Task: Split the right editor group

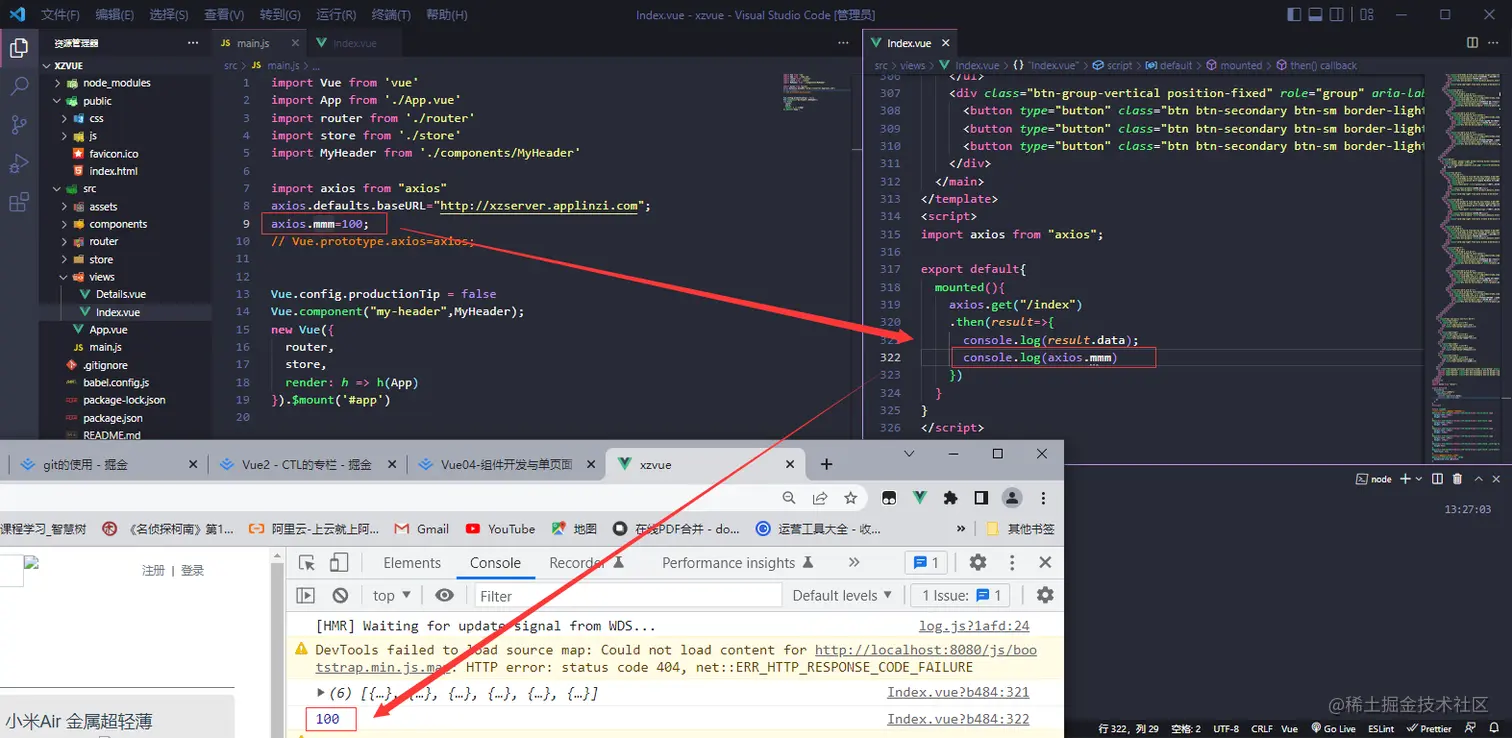Action: click(x=1472, y=43)
